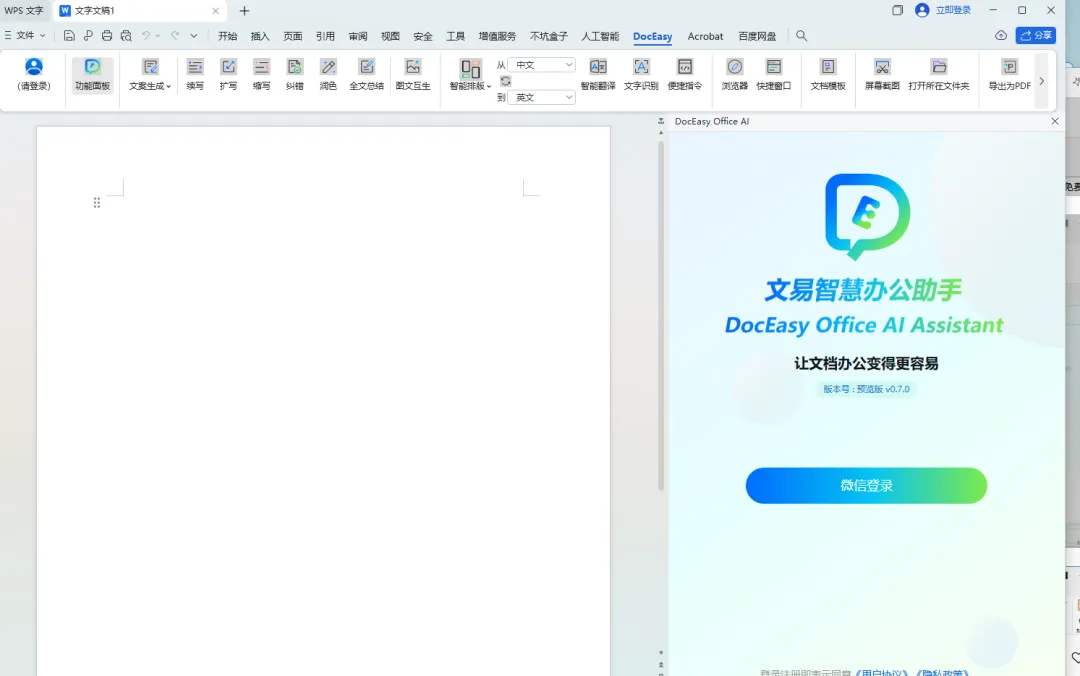The image size is (1080, 676).
Task: Click the 导出为PDF icon
Action: [1010, 67]
